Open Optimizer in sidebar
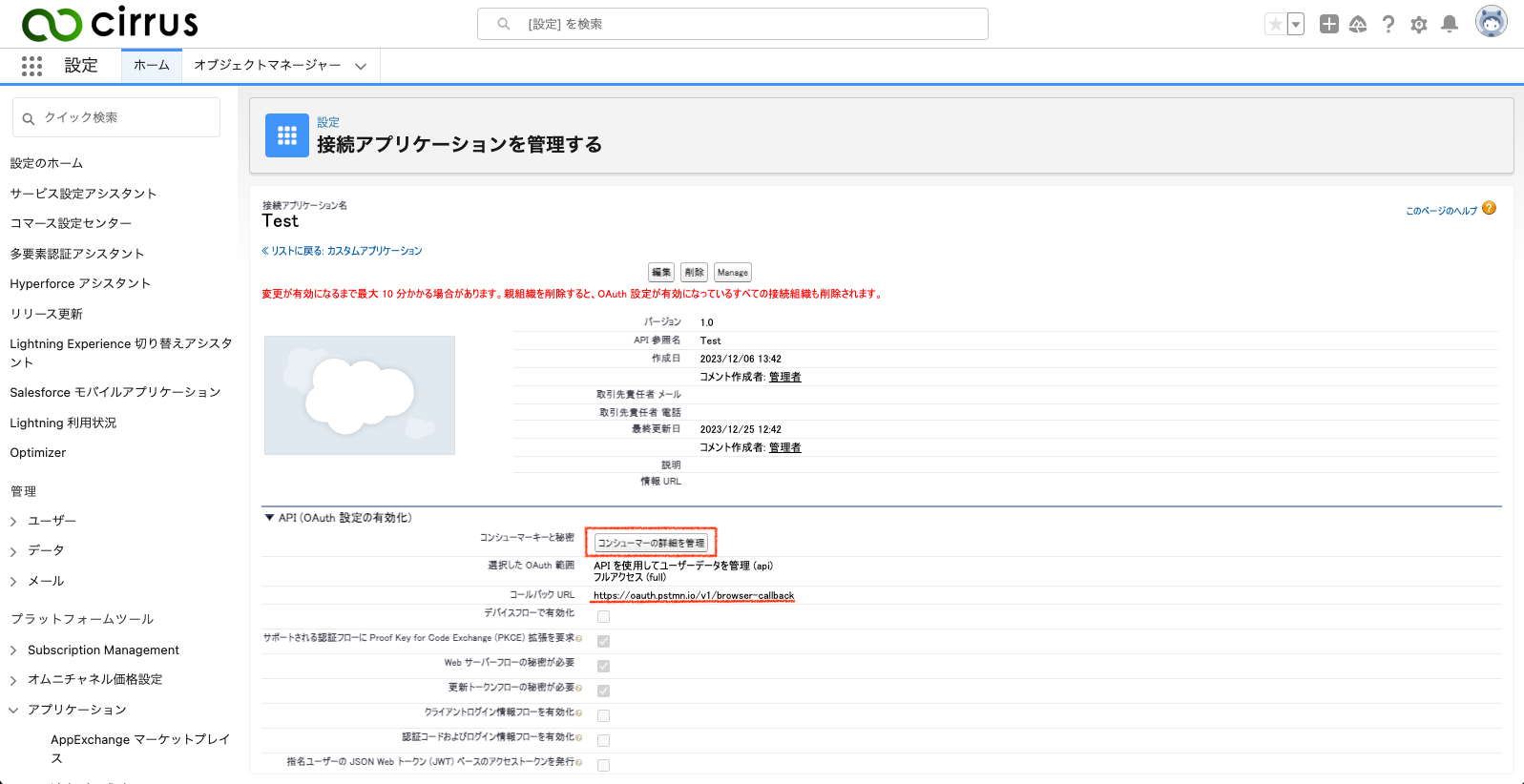Image resolution: width=1524 pixels, height=784 pixels. tap(38, 453)
